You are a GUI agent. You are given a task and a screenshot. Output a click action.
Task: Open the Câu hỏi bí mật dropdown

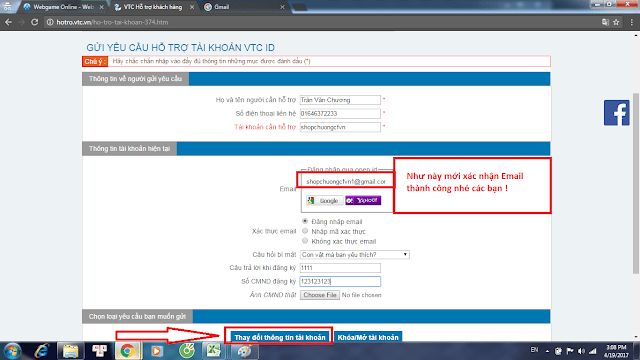tap(355, 255)
